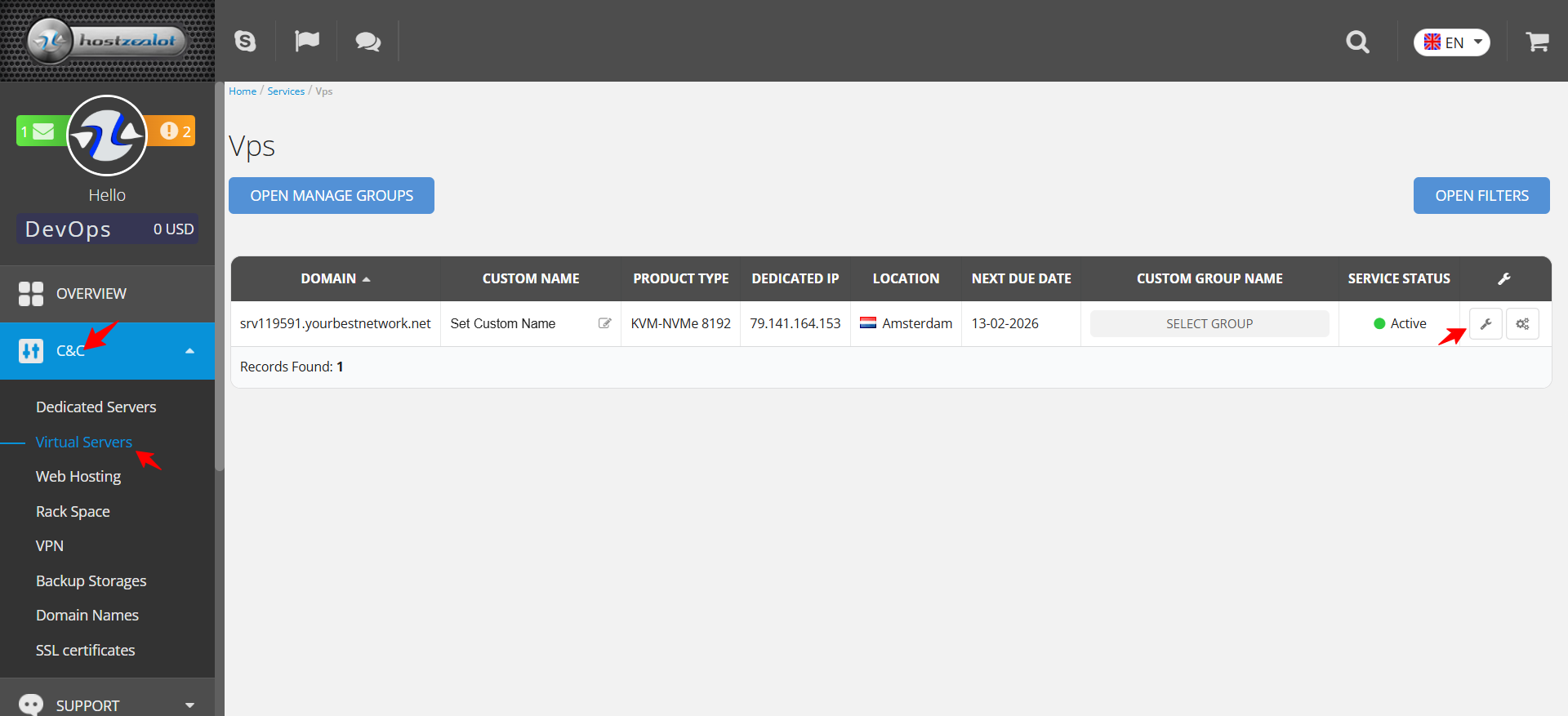This screenshot has height=716, width=1568.
Task: Sort by Next Due Date column
Action: (1022, 279)
